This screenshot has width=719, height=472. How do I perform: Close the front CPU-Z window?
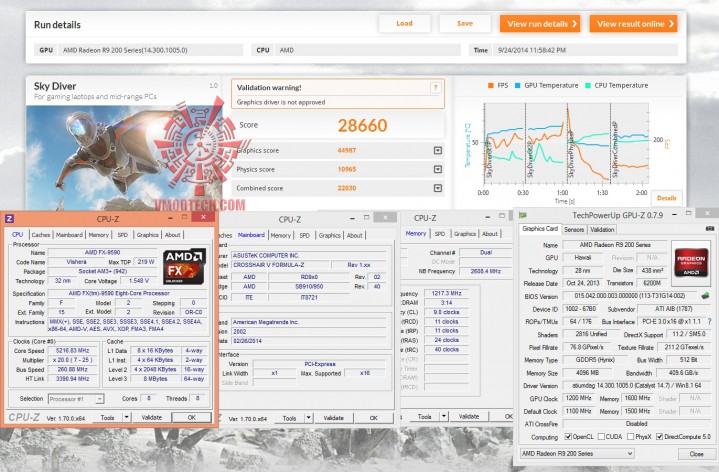203,217
